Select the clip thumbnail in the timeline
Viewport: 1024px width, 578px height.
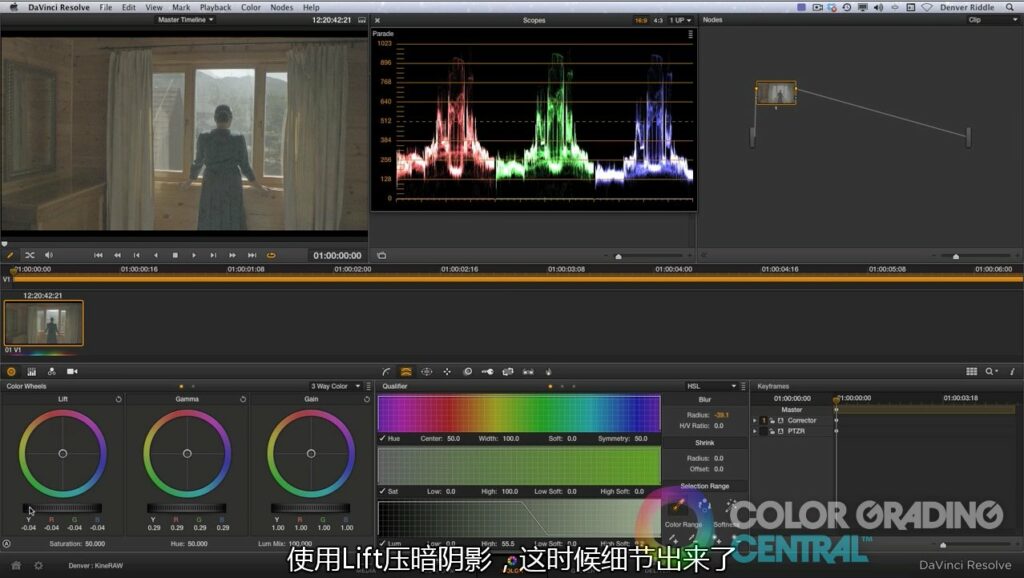[x=42, y=322]
